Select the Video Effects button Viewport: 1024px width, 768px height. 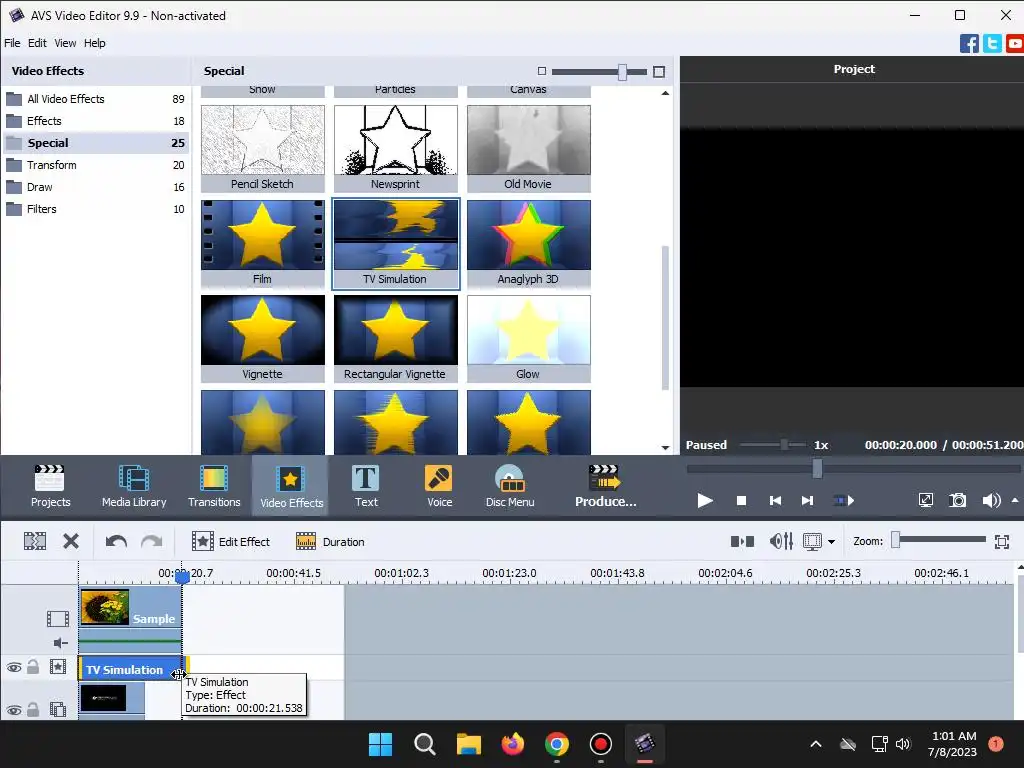(x=291, y=486)
